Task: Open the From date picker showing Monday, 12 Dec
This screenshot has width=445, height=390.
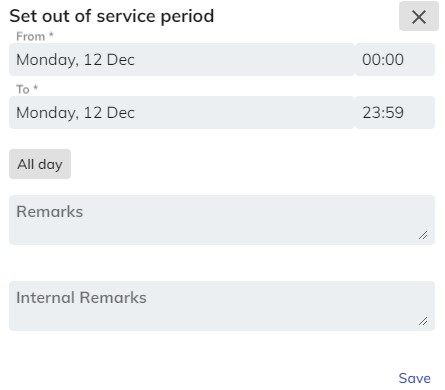Action: point(182,59)
